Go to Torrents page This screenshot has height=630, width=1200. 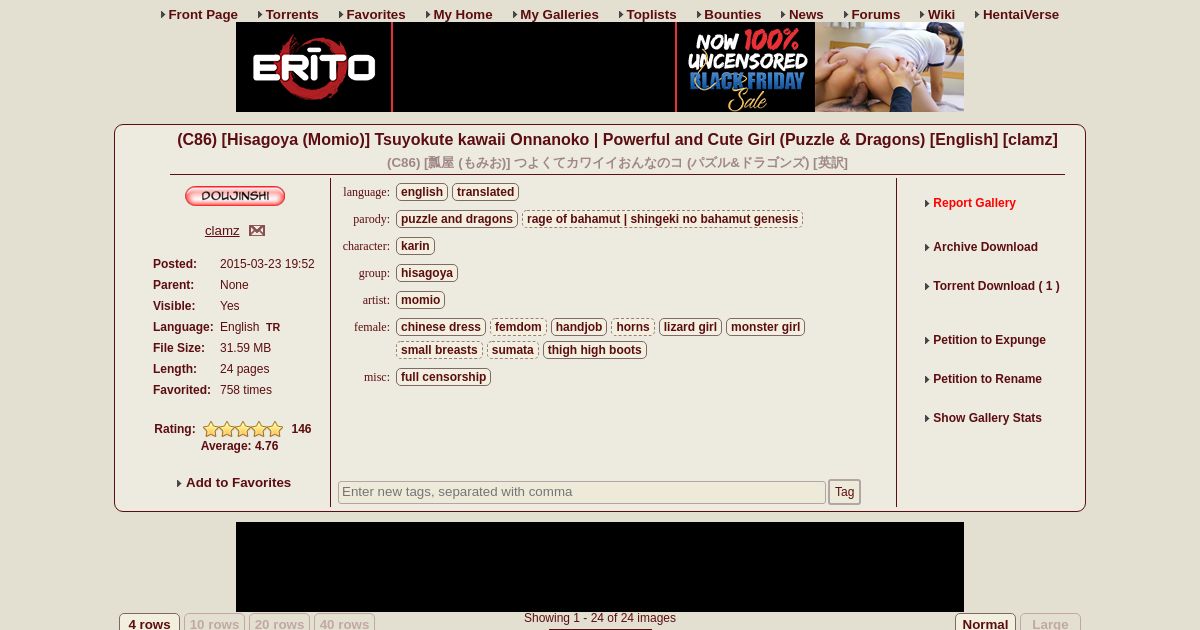point(292,14)
